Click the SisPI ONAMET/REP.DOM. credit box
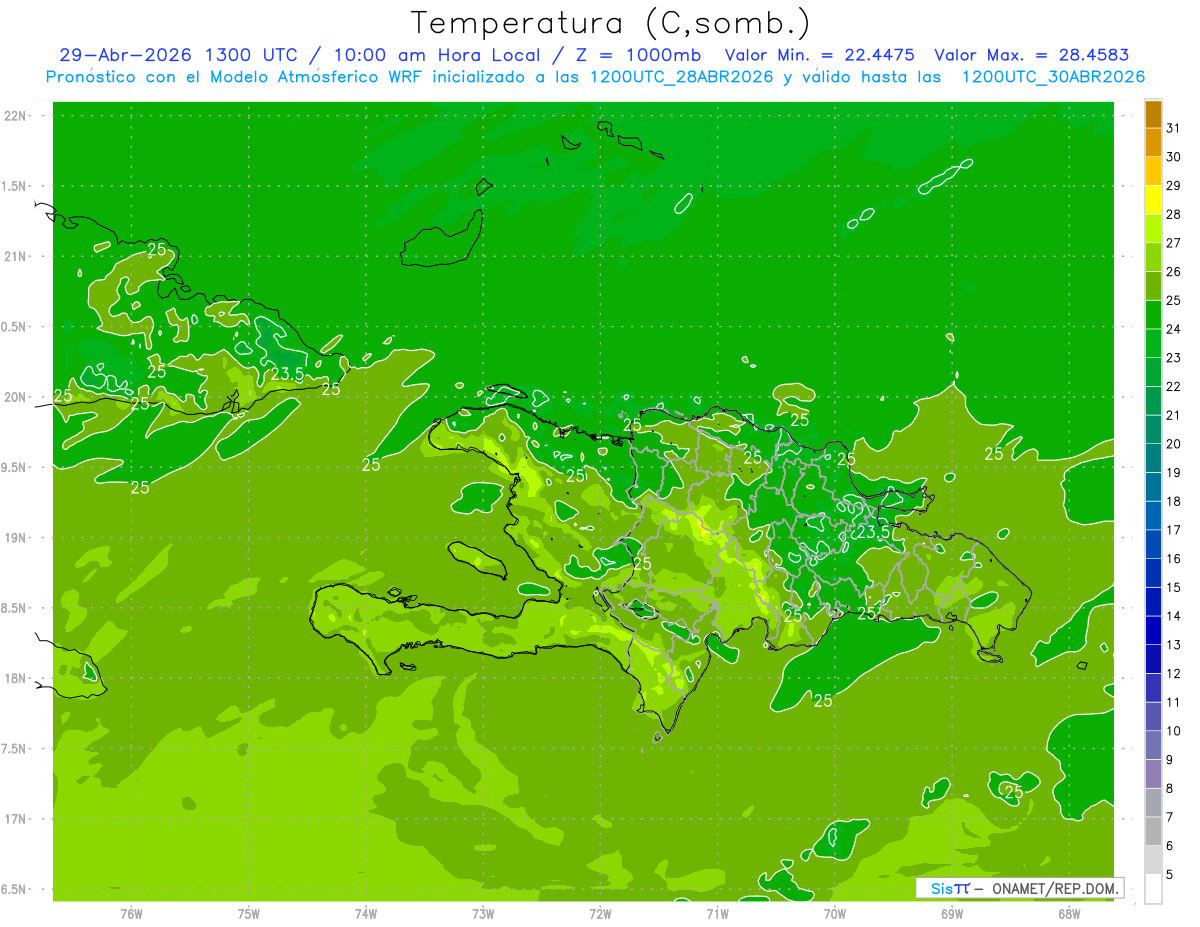The height and width of the screenshot is (927, 1200). [1019, 888]
